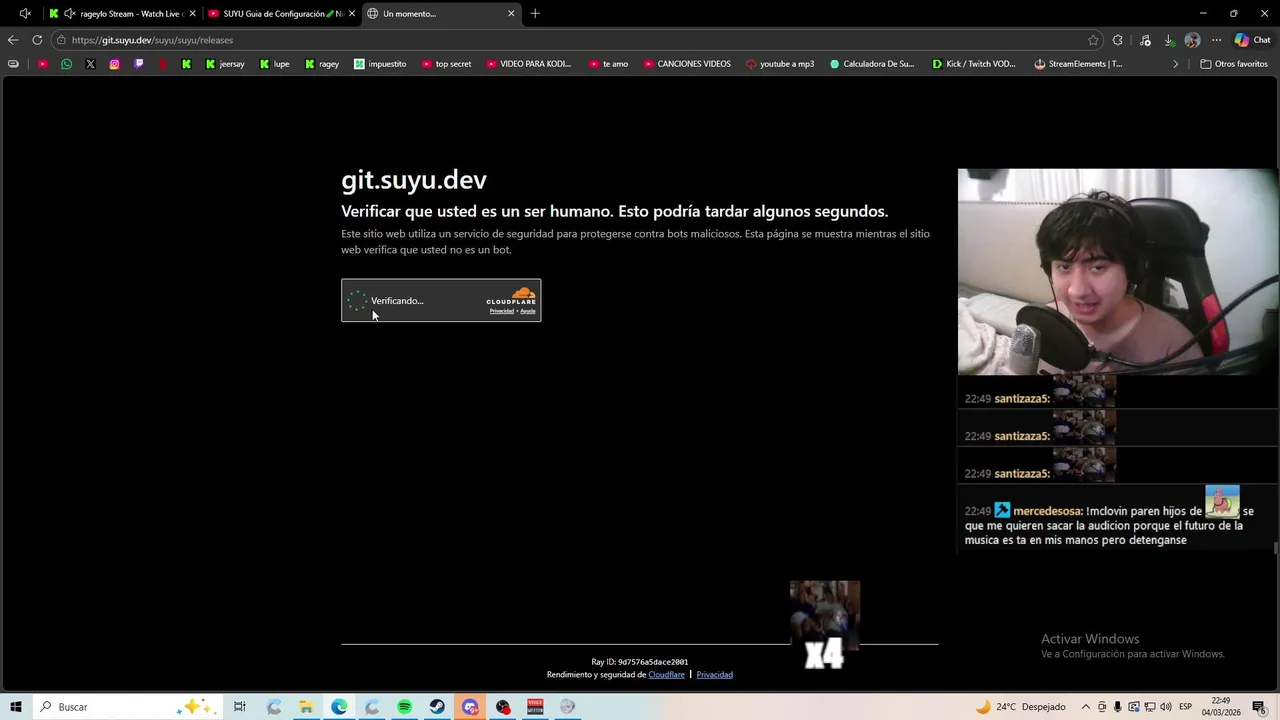This screenshot has width=1280, height=720.
Task: Open 'impuestito' bookmark
Action: pyautogui.click(x=380, y=64)
